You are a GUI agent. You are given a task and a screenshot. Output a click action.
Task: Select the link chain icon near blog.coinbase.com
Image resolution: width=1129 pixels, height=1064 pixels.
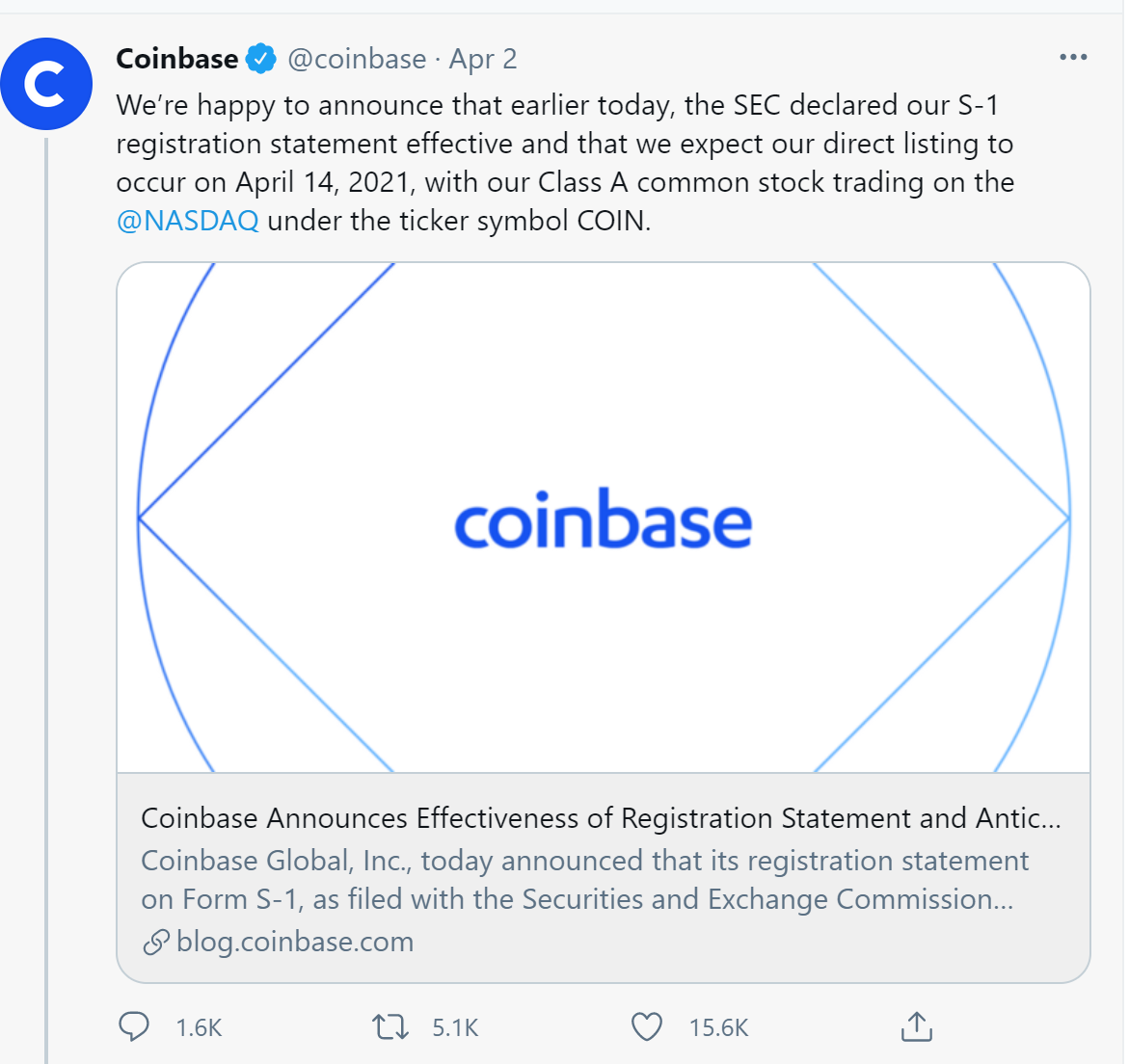pos(154,942)
